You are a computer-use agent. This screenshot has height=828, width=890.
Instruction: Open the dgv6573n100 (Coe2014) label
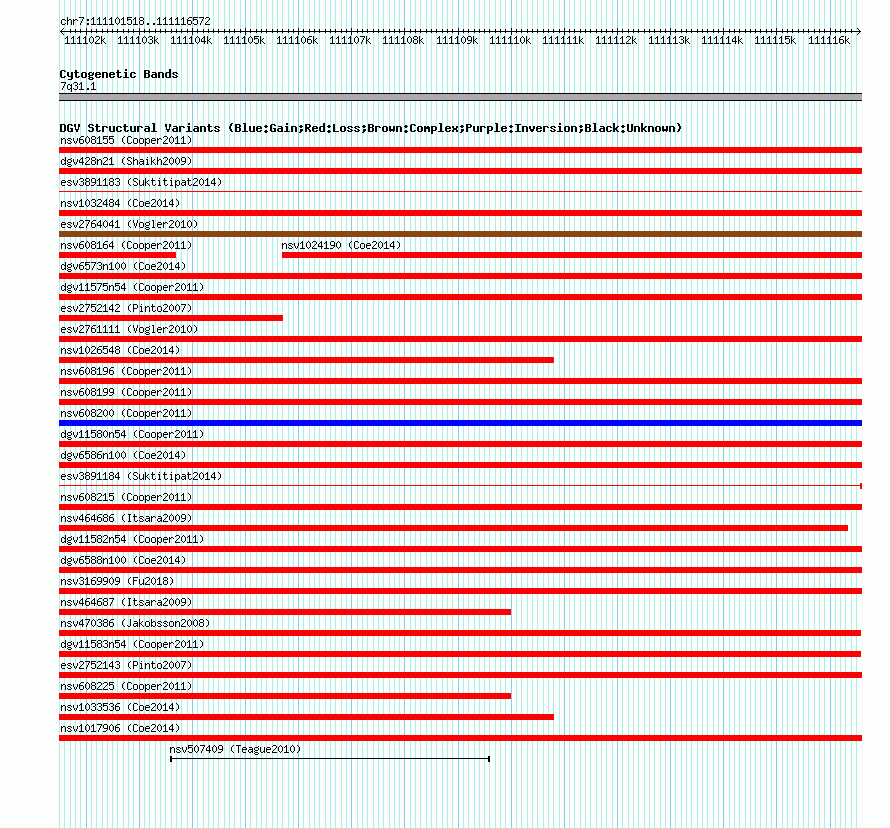(x=123, y=266)
